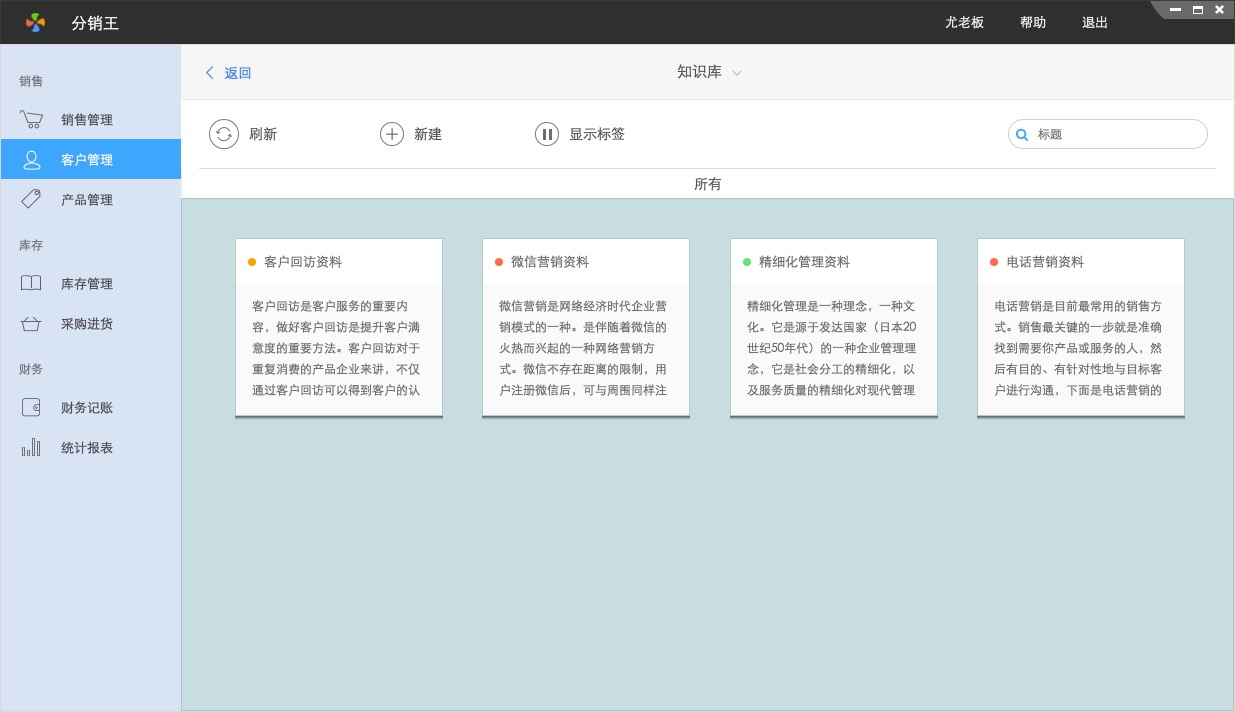
Task: Go back using the 返回 link
Action: click(x=229, y=73)
